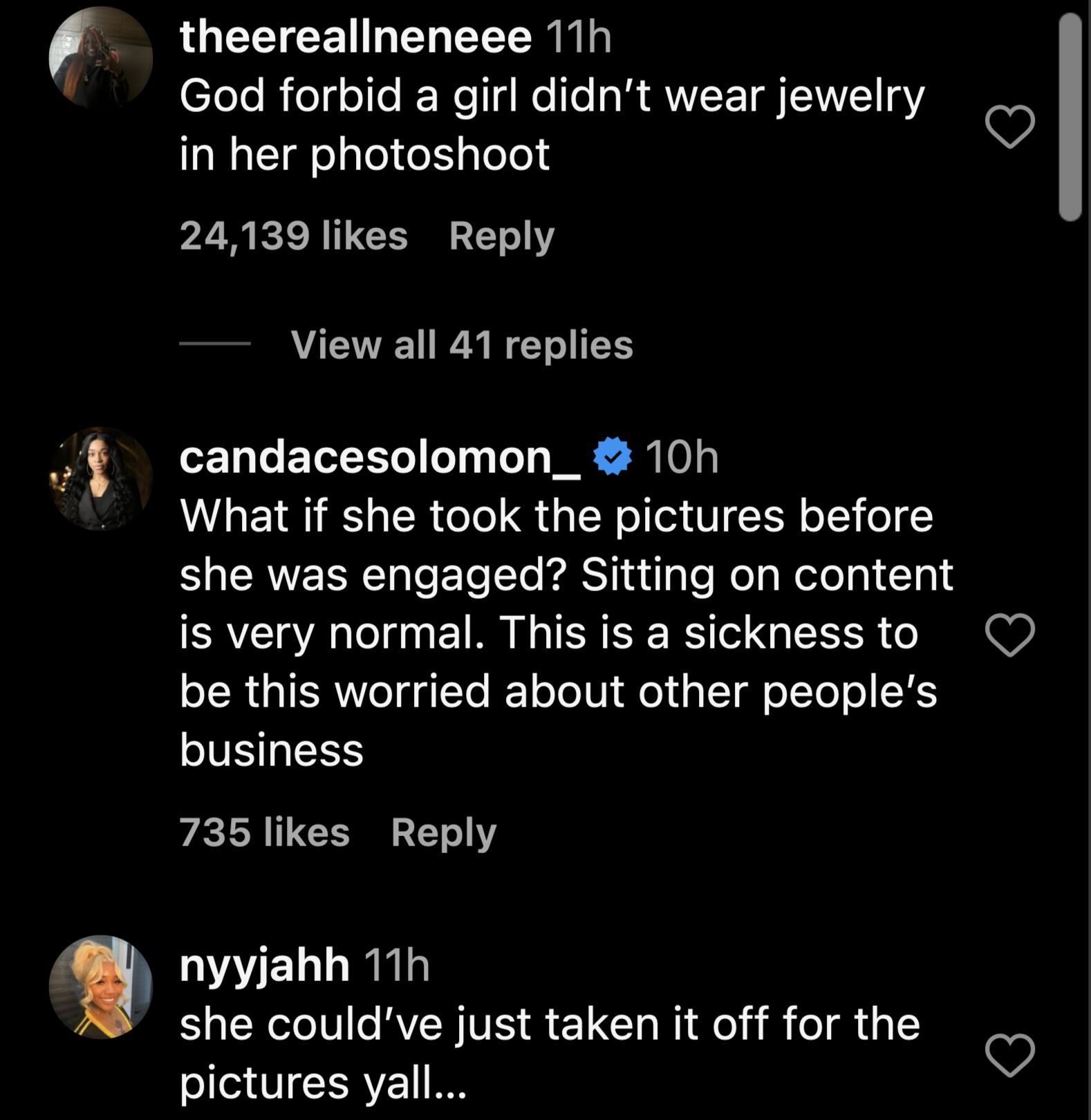This screenshot has width=1091, height=1120.
Task: Click the comments scrollbar thumb
Action: pyautogui.click(x=1069, y=116)
